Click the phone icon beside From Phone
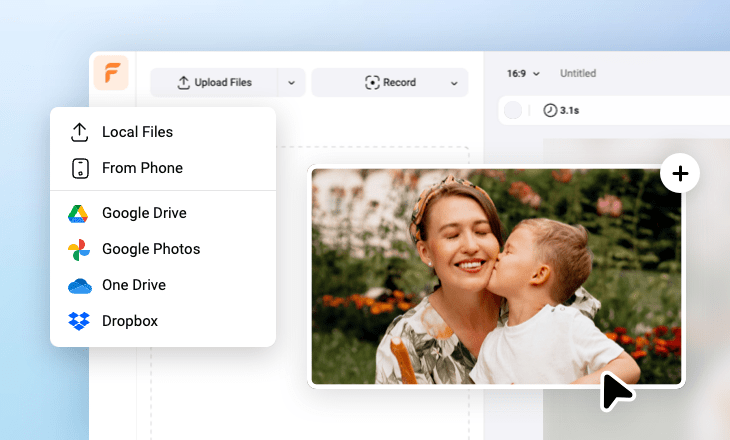The image size is (730, 440). click(x=80, y=168)
